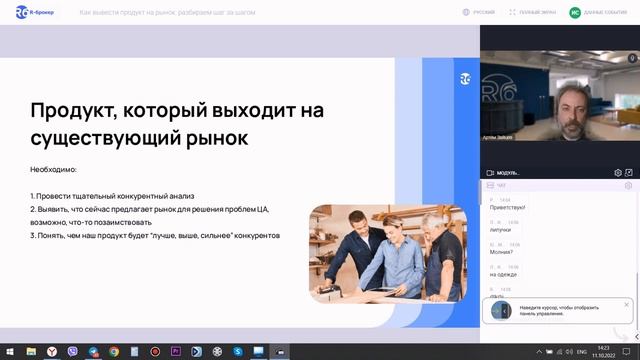The image size is (640, 360).
Task: Open video module settings gear
Action: coord(618,173)
